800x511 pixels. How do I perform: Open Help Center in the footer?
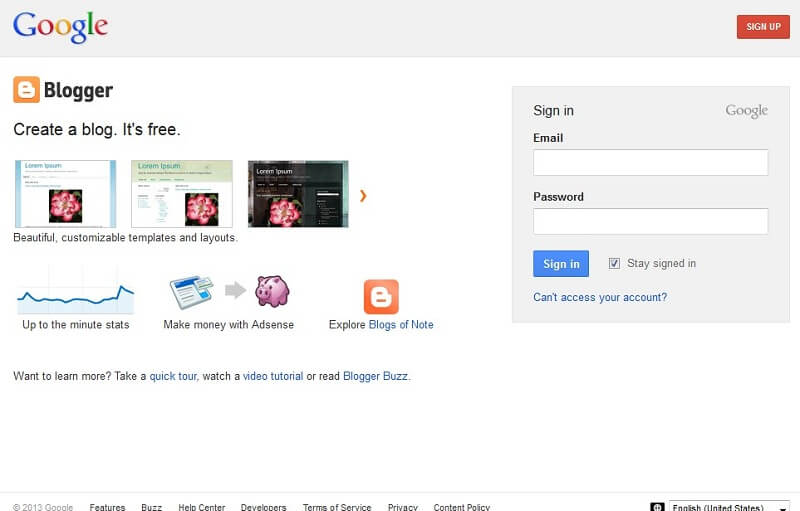202,507
